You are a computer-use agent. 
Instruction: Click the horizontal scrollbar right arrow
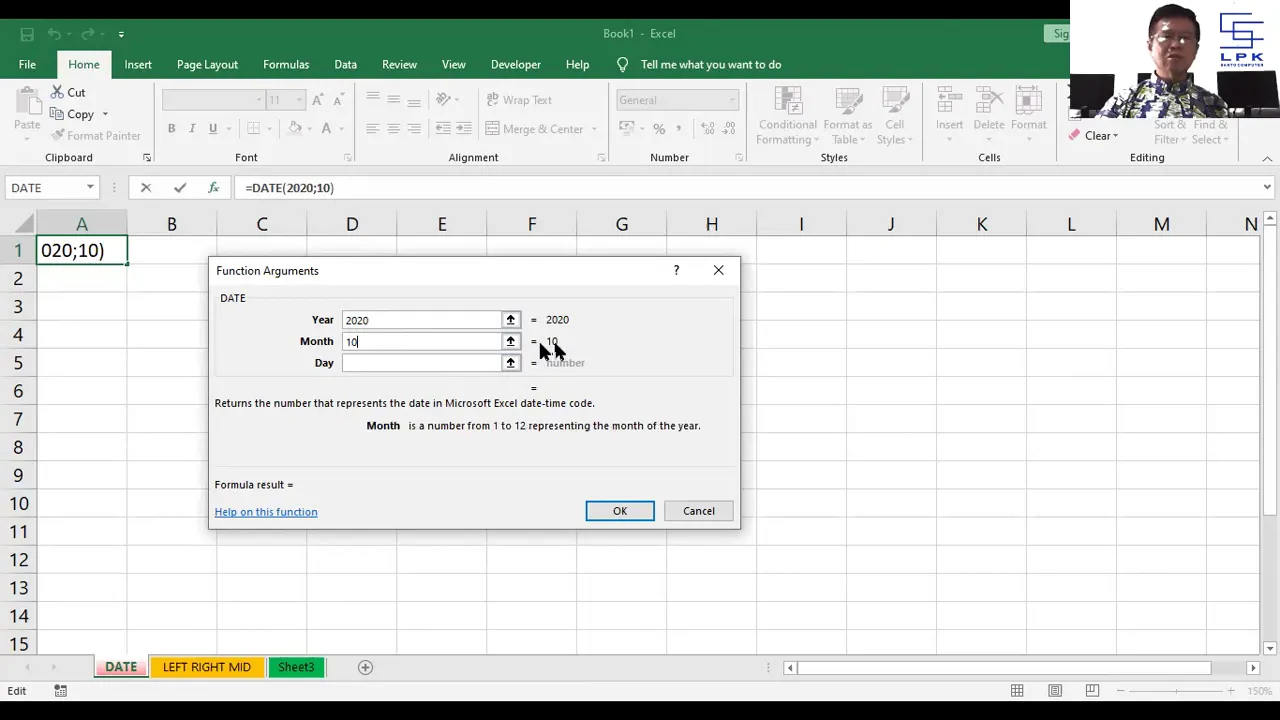[1253, 667]
